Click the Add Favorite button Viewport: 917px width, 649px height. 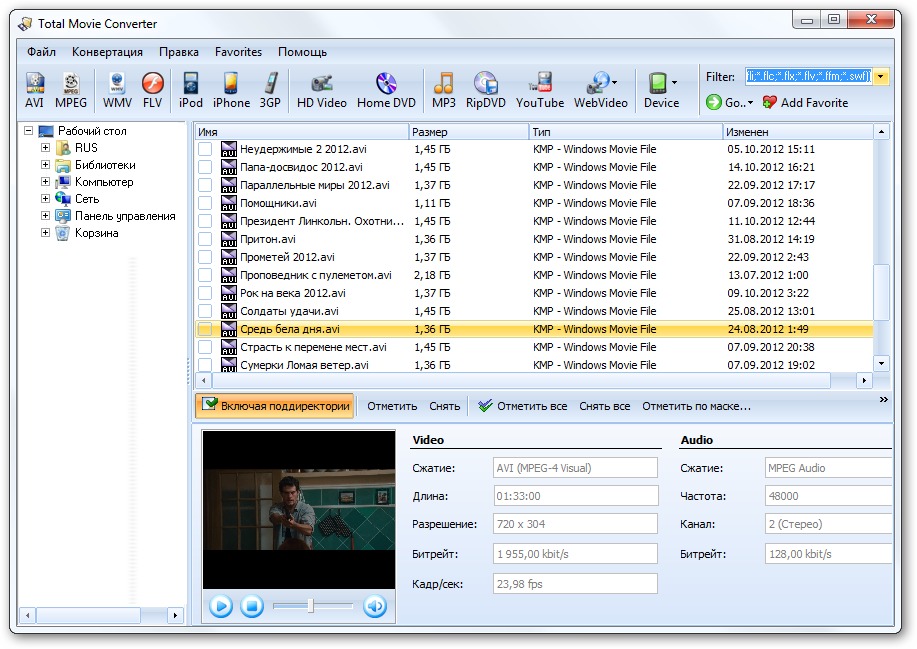805,102
